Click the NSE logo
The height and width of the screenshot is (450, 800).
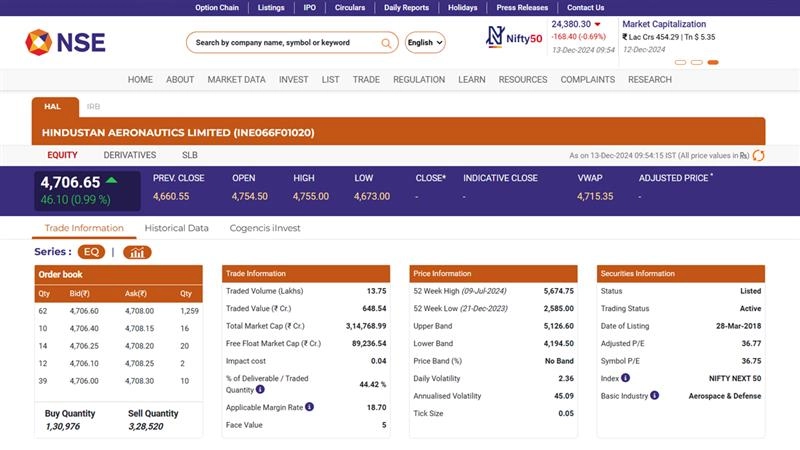pyautogui.click(x=65, y=42)
